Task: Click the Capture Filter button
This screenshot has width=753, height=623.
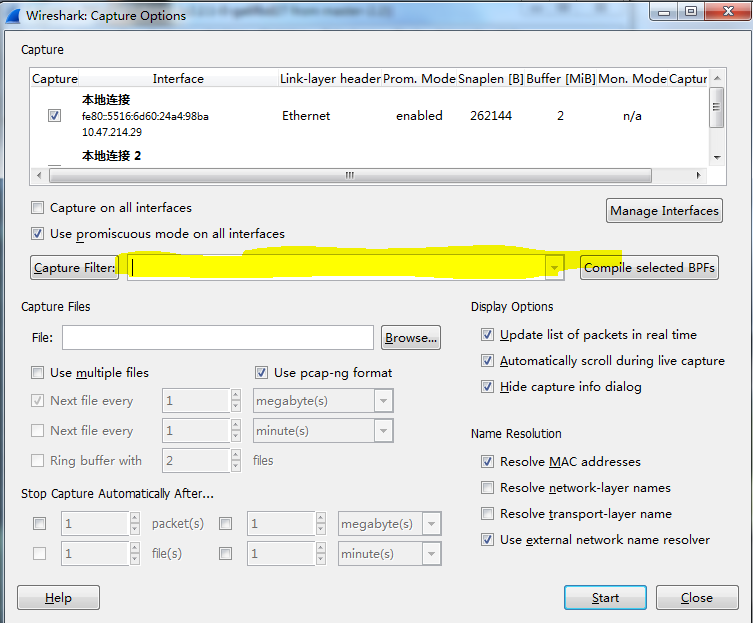Action: pyautogui.click(x=74, y=268)
